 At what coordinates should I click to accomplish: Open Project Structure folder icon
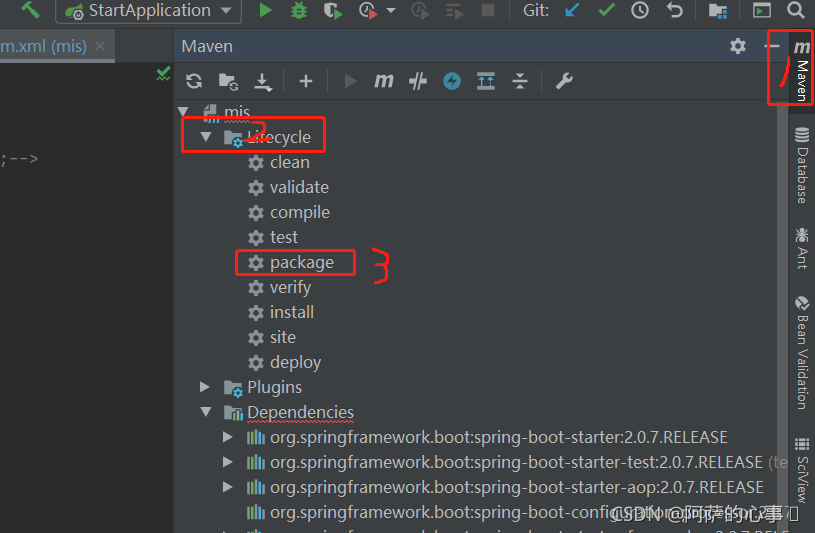[718, 10]
